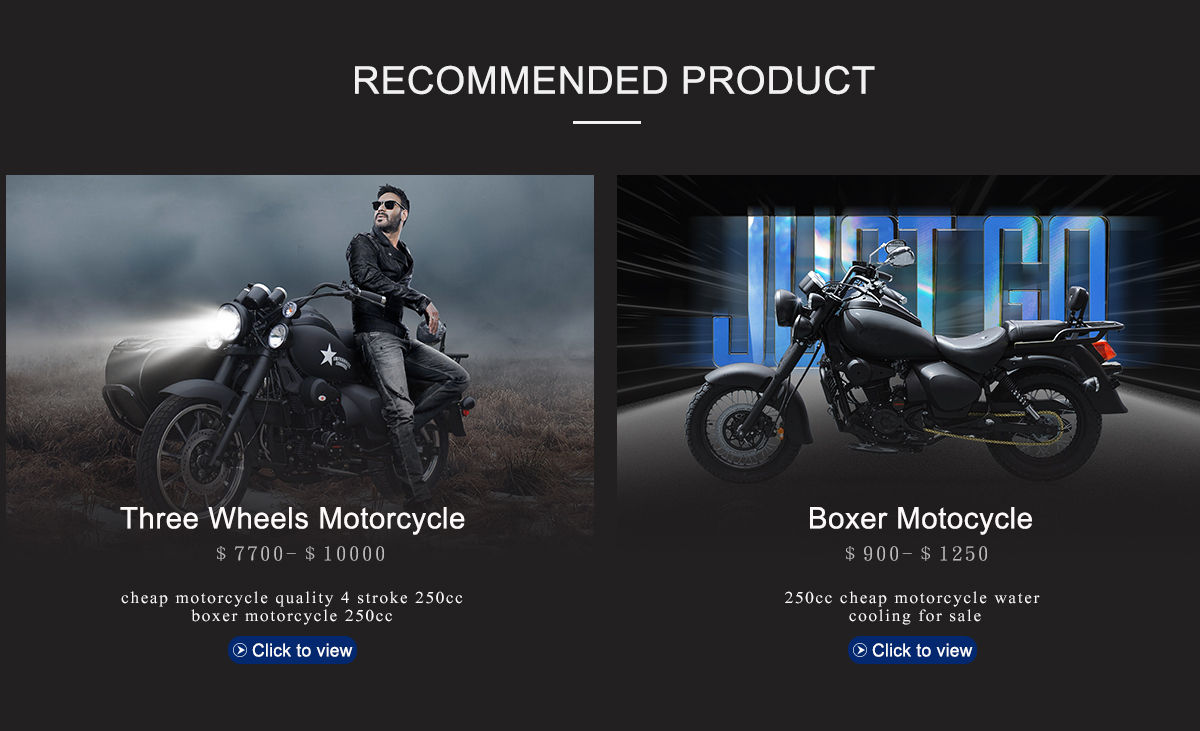The height and width of the screenshot is (731, 1200).
Task: Click the red tail light on the Boxer motorcycle
Action: point(1104,350)
